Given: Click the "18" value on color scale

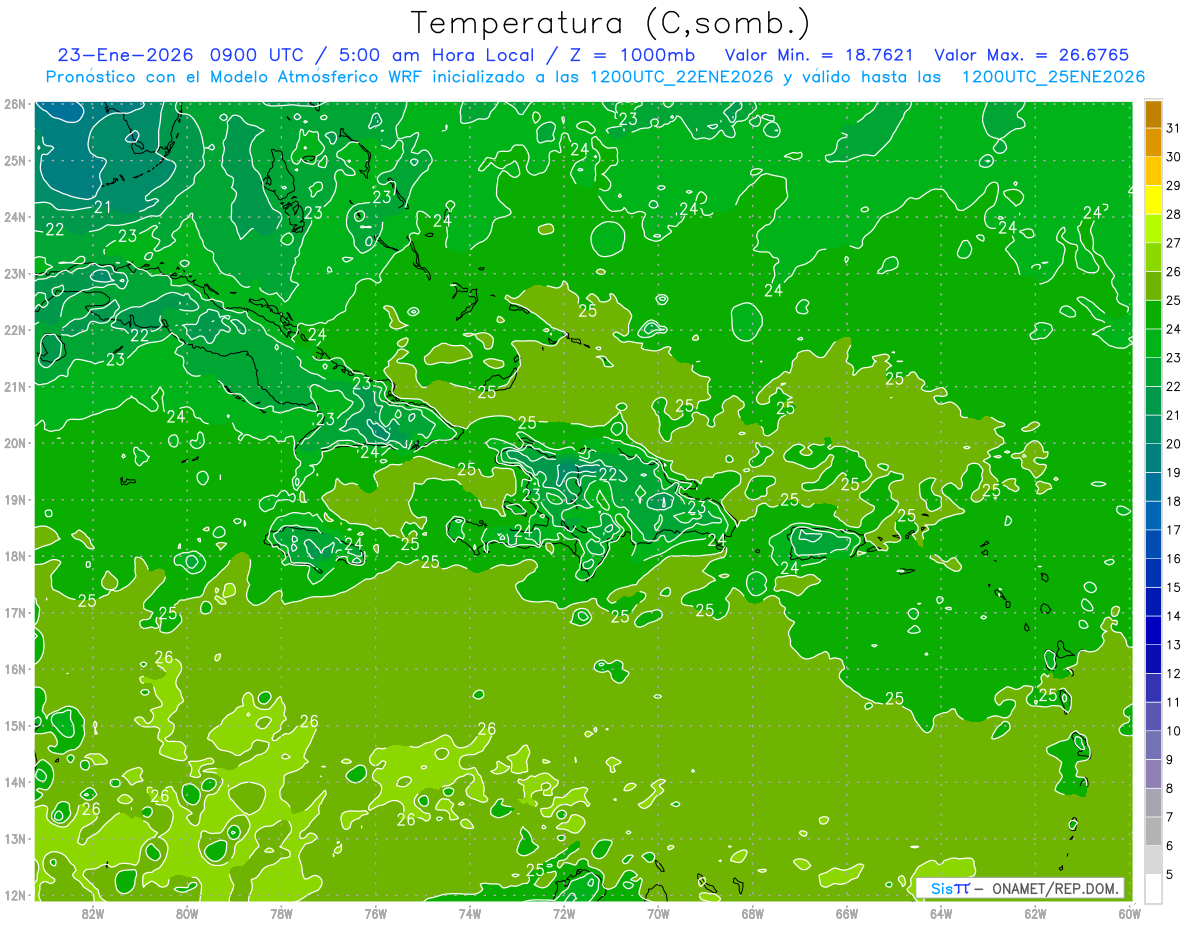Looking at the screenshot, I should pyautogui.click(x=1173, y=502).
